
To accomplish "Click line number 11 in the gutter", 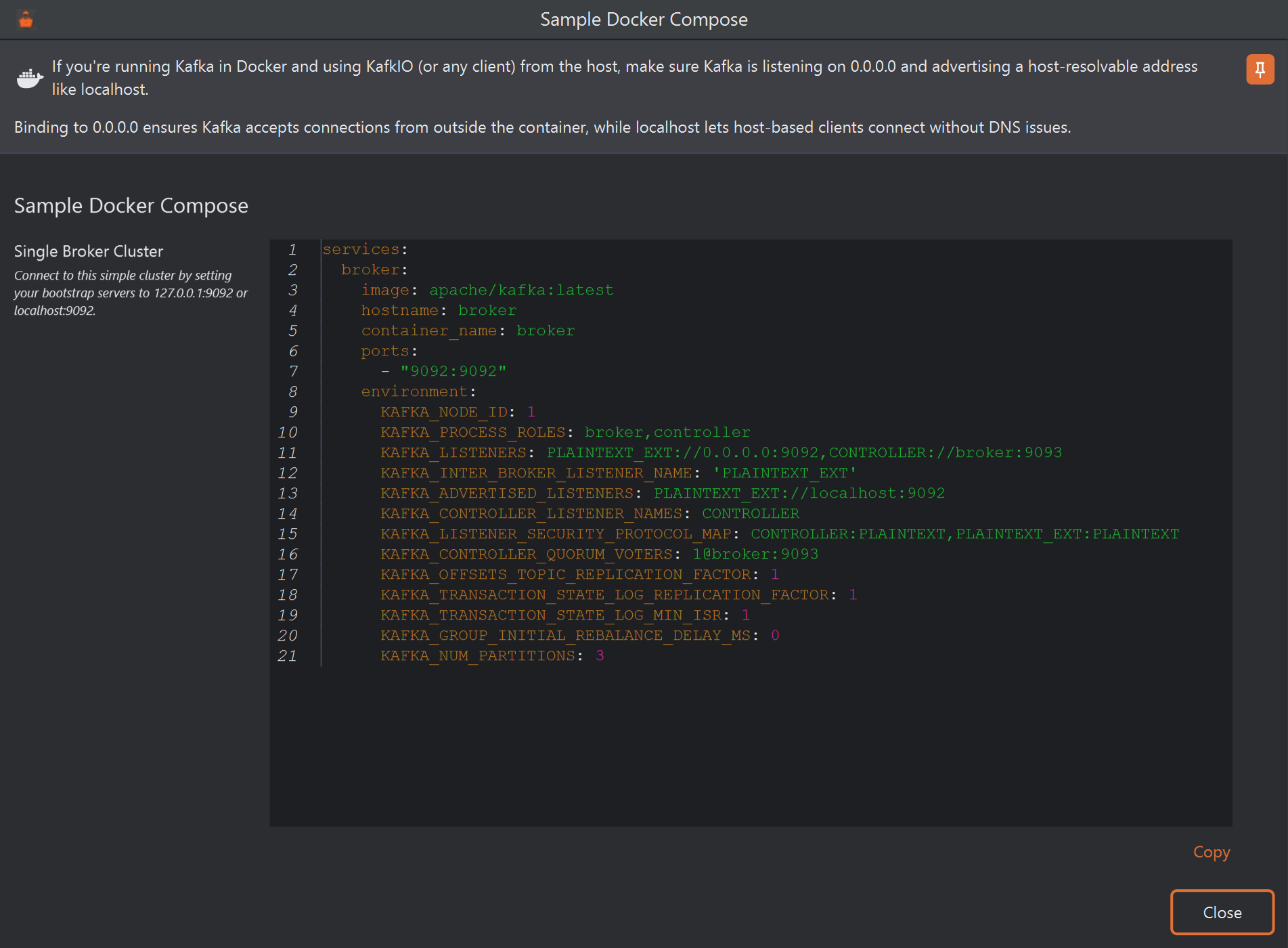I will pyautogui.click(x=287, y=452).
